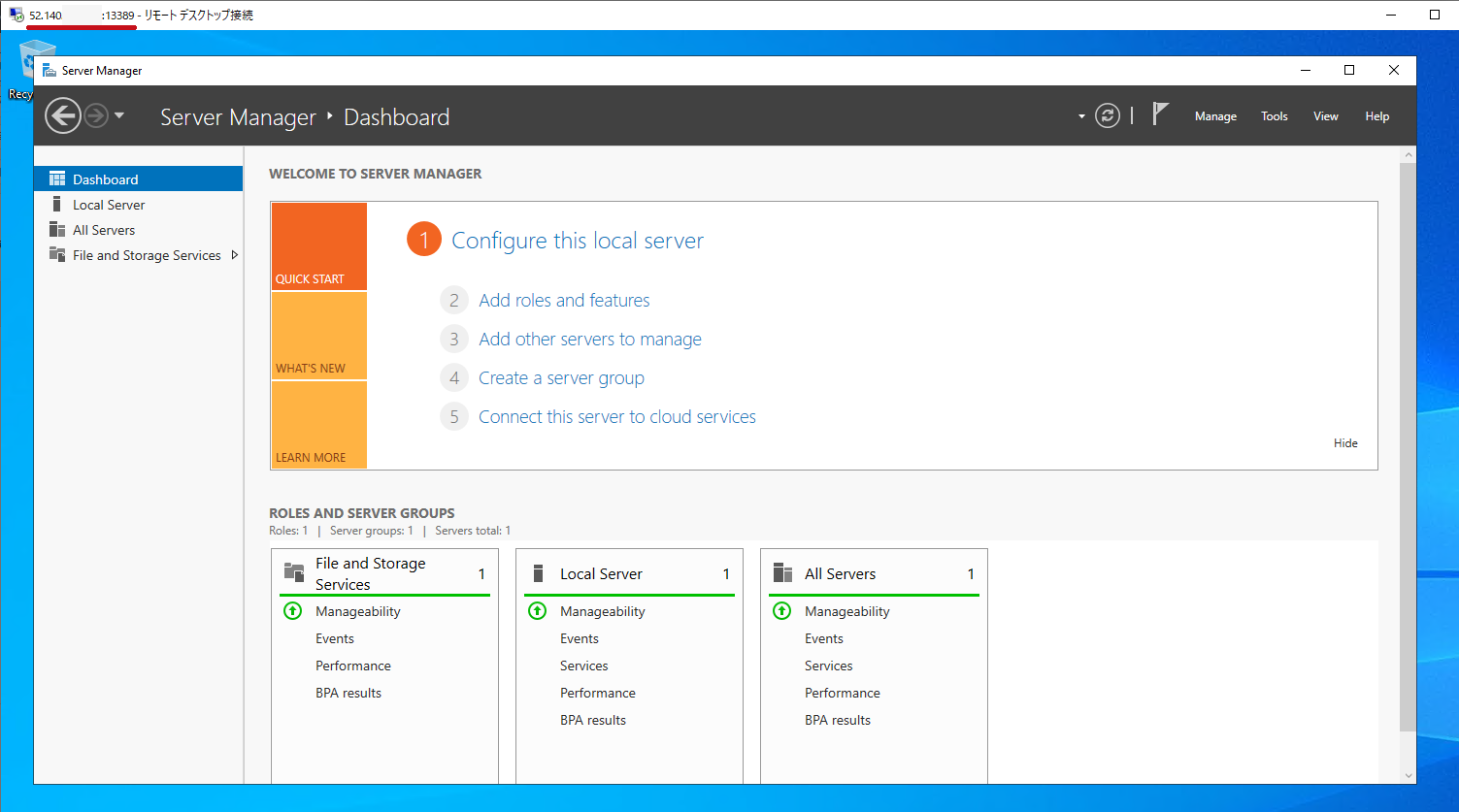Open Local Server tile header

tap(630, 573)
